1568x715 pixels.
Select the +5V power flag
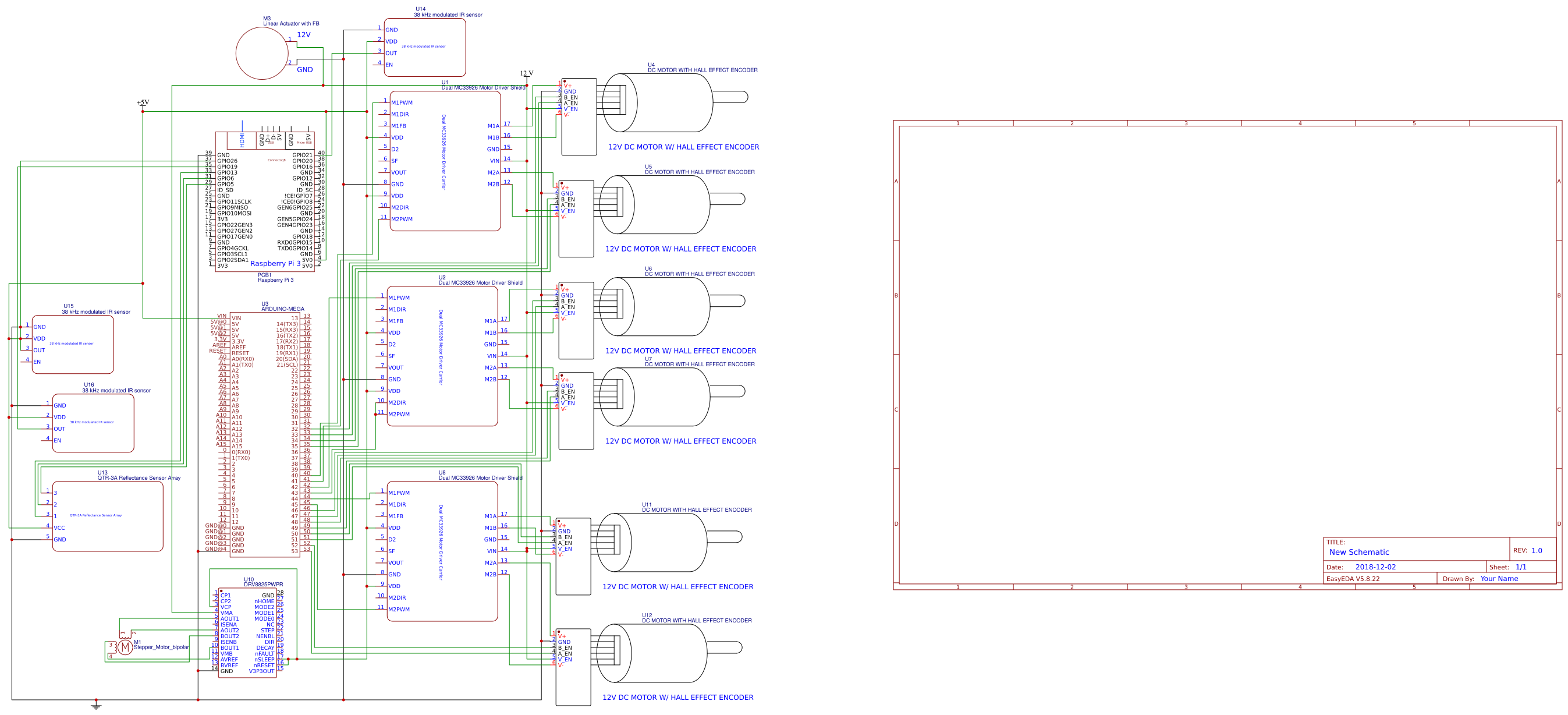(x=143, y=103)
